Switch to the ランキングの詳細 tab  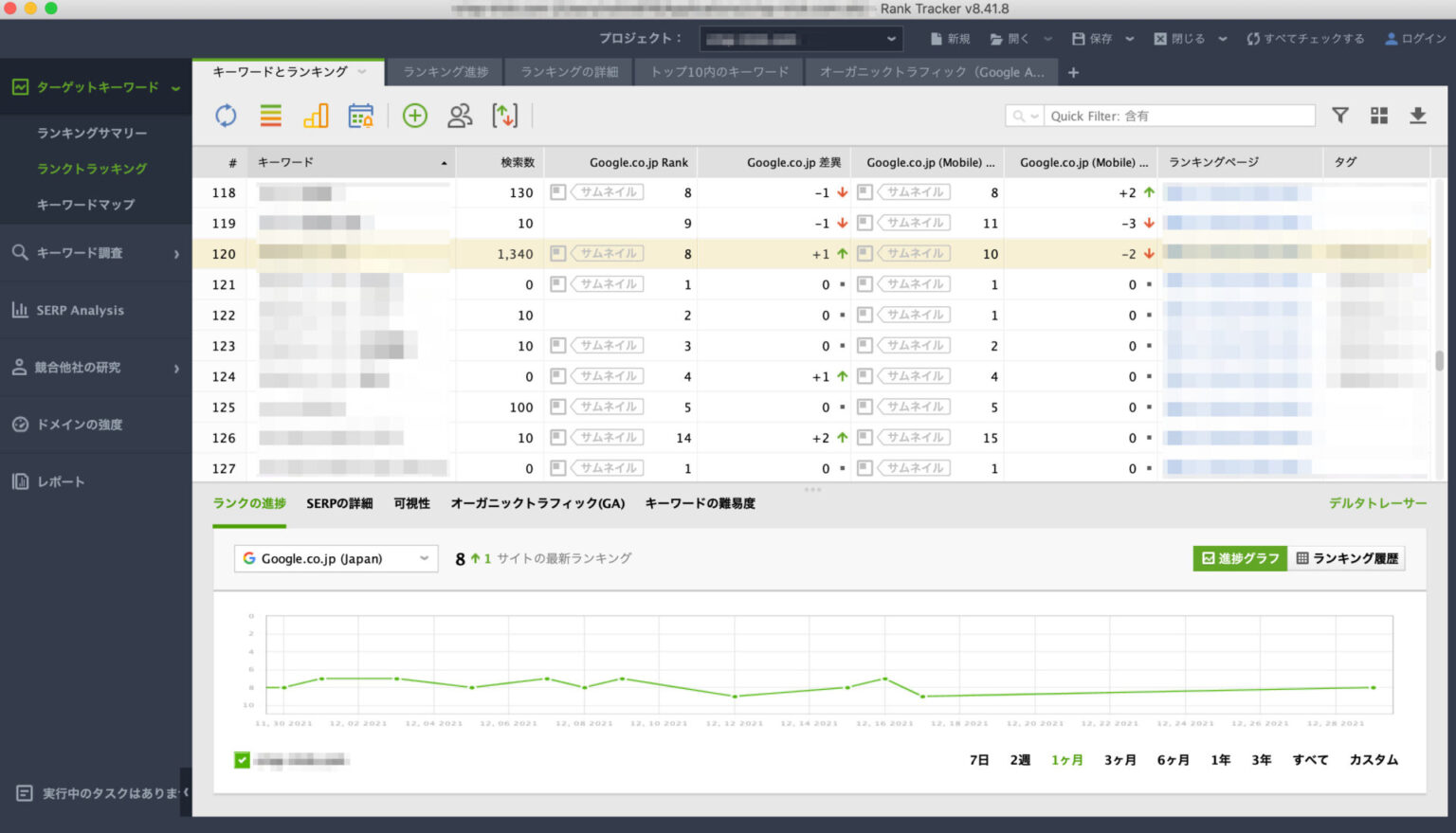(569, 72)
